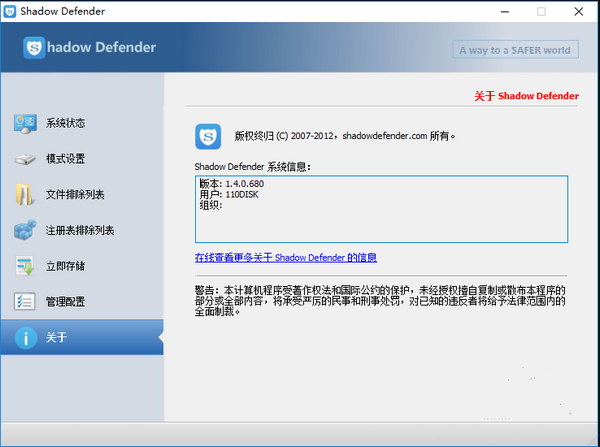The width and height of the screenshot is (600, 447).
Task: Click the shield icon beside copyright text
Action: click(209, 135)
